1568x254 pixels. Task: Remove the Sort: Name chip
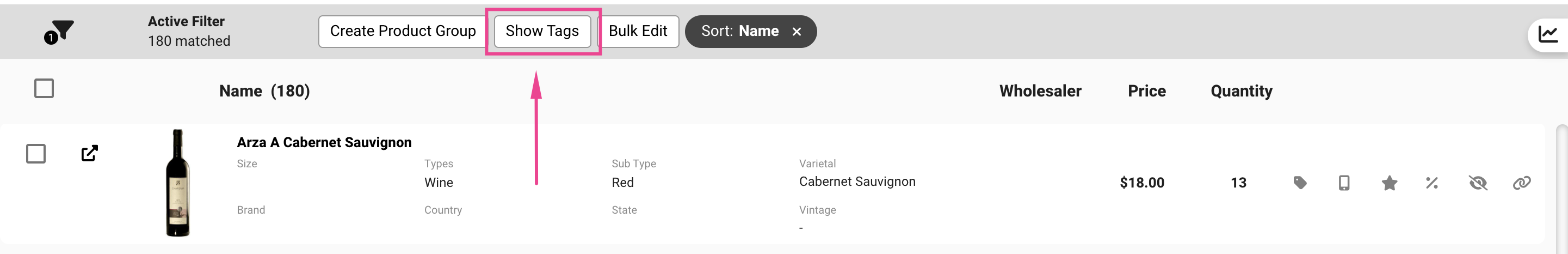coord(796,32)
